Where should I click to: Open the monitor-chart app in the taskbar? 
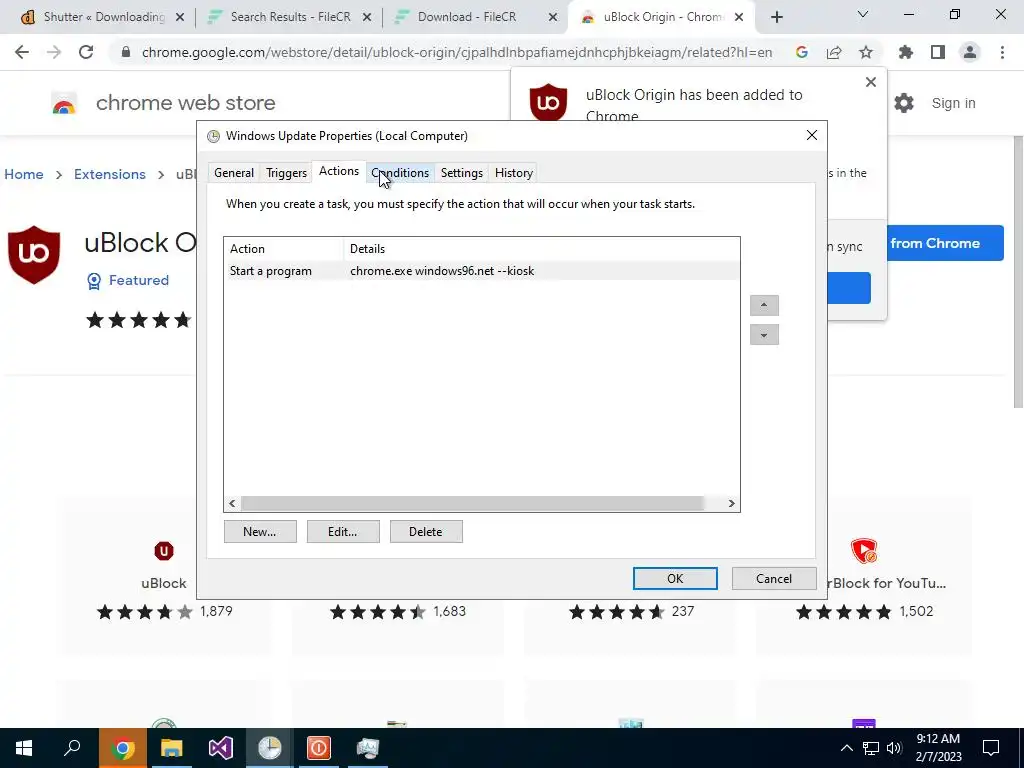click(x=368, y=748)
